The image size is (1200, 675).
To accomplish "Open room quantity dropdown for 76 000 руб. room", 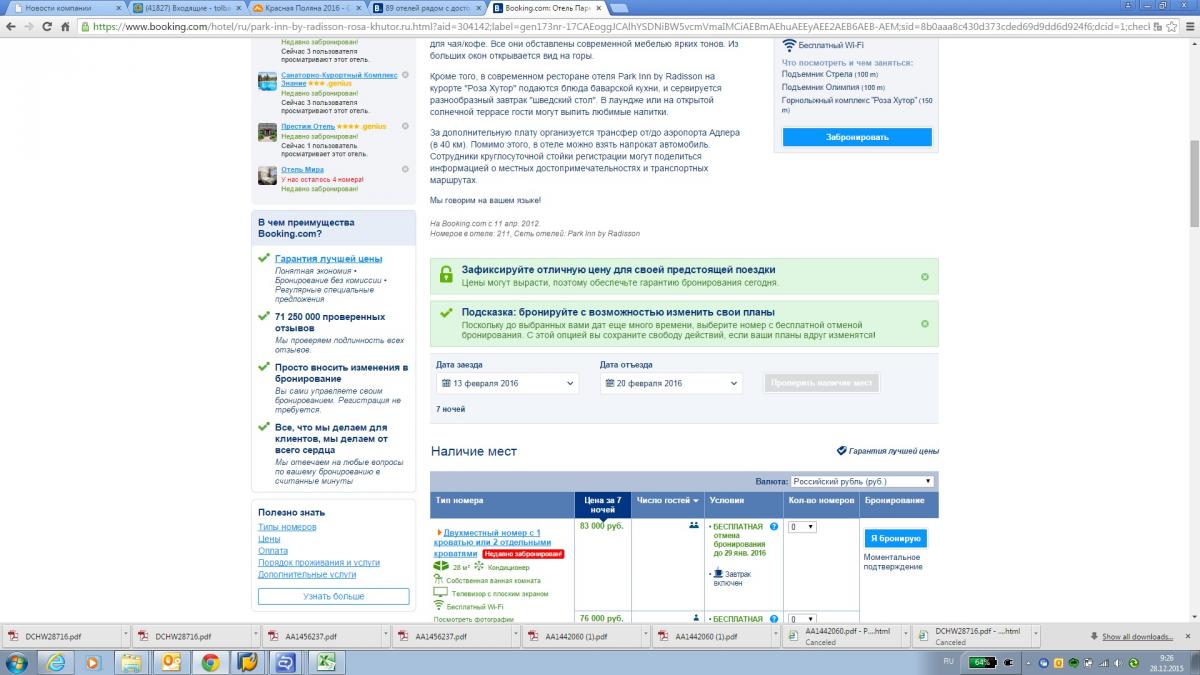I will click(x=803, y=620).
